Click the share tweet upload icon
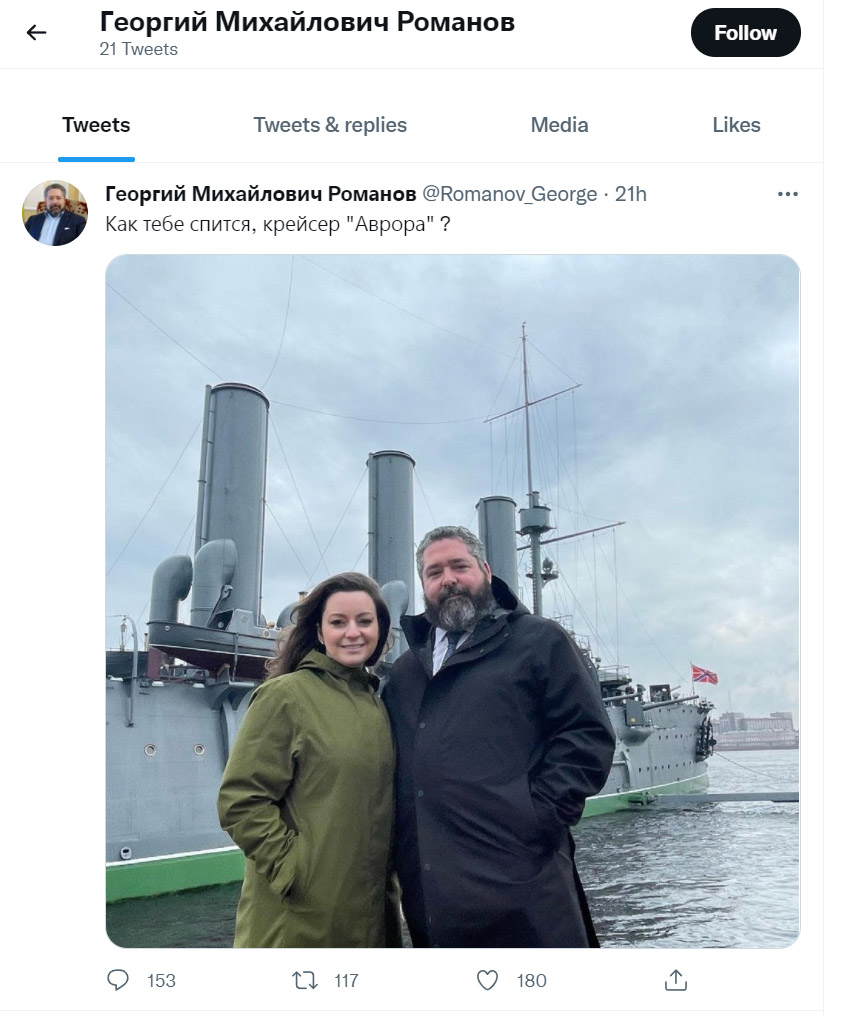The height and width of the screenshot is (1016, 849). [676, 980]
